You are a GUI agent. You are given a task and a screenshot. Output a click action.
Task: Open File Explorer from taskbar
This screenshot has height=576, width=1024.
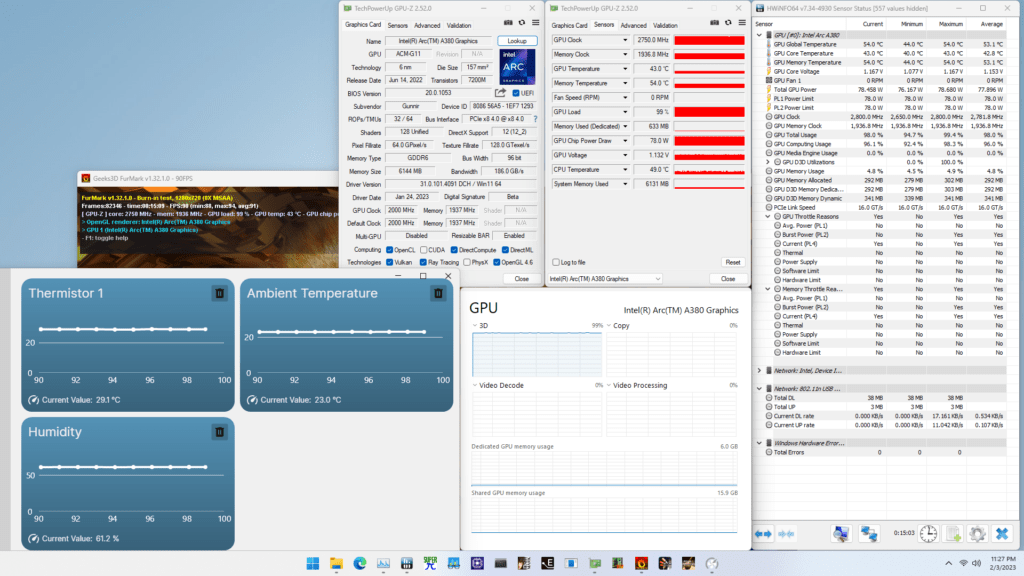[x=336, y=563]
